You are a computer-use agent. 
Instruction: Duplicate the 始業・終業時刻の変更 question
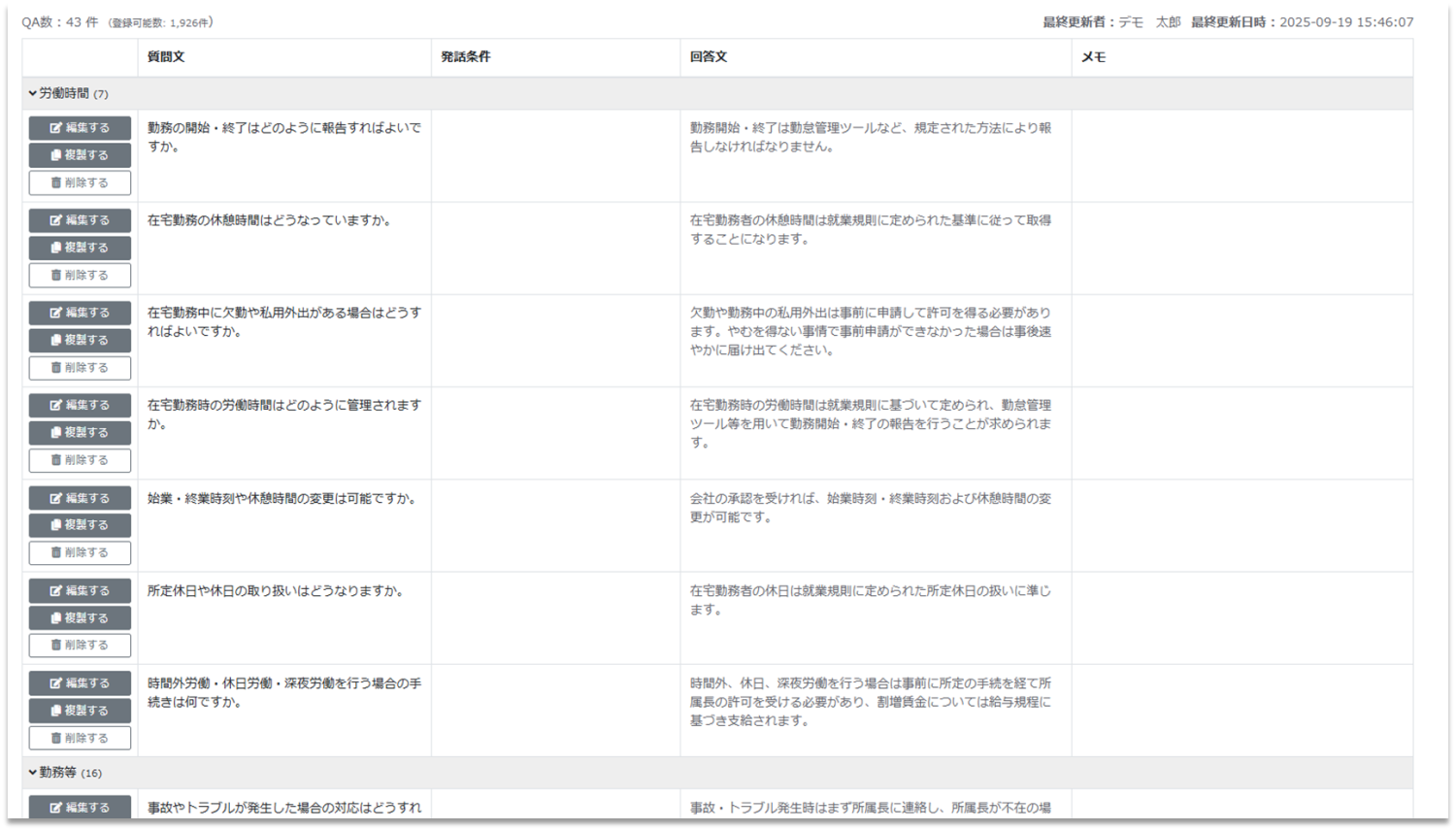point(80,525)
